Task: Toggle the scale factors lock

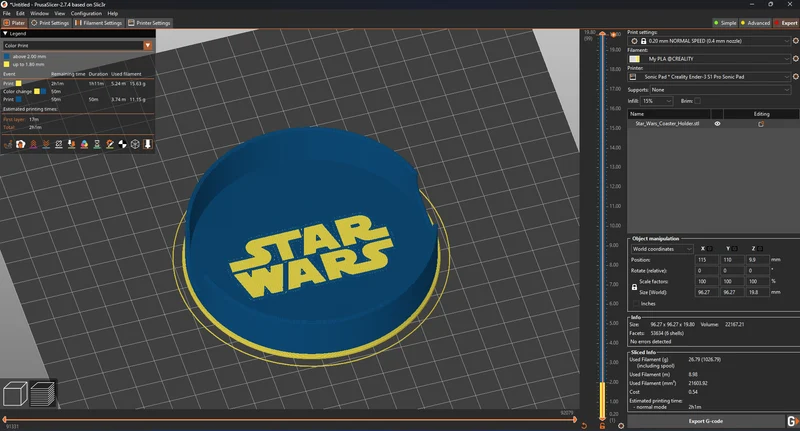Action: (634, 287)
